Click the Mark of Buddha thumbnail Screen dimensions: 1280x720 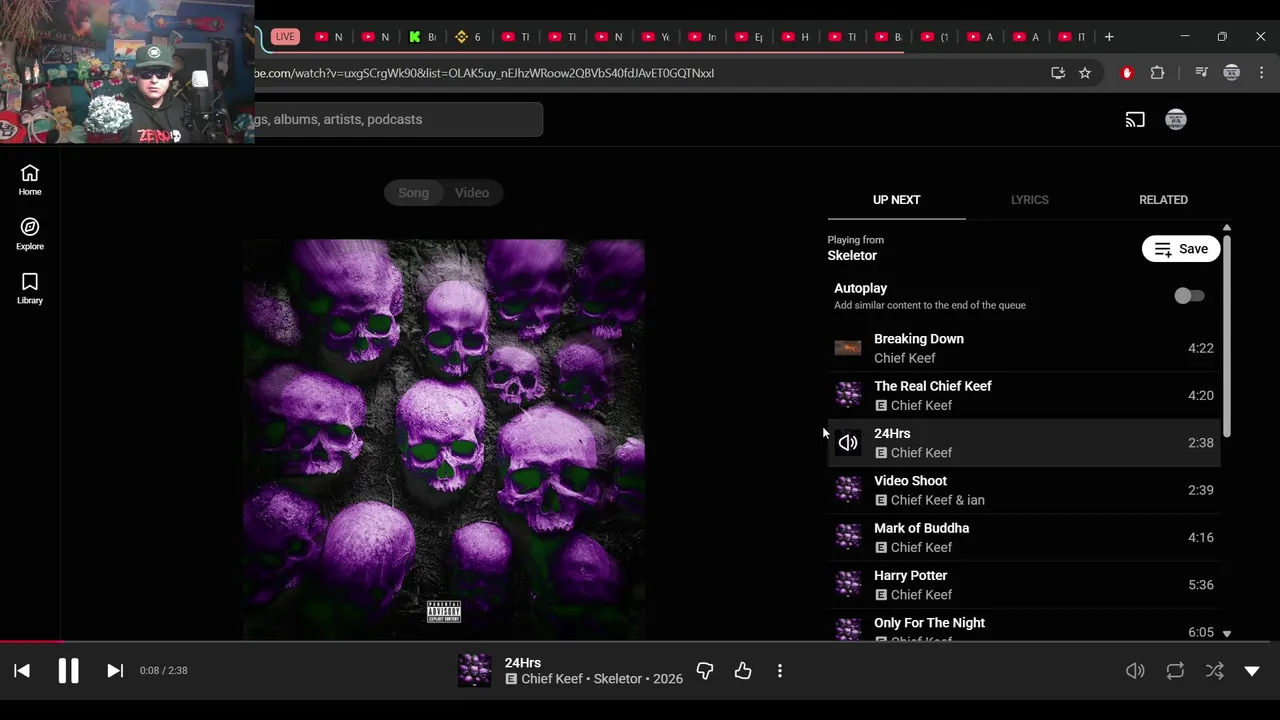click(848, 537)
